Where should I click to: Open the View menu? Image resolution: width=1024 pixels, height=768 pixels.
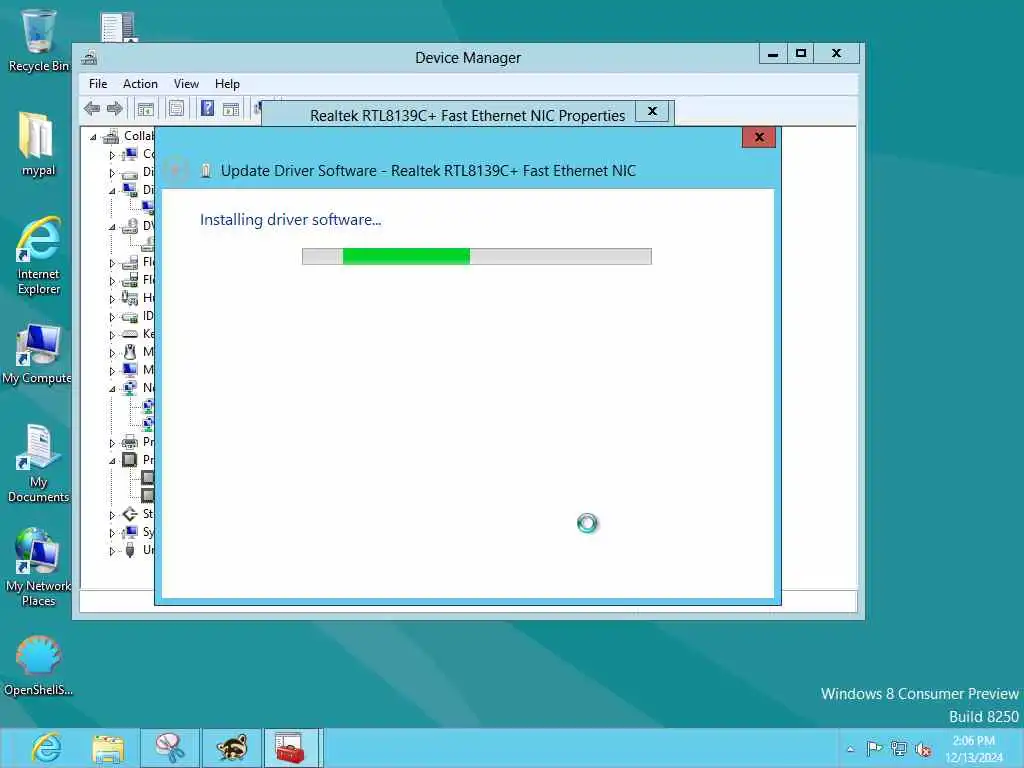click(x=186, y=84)
